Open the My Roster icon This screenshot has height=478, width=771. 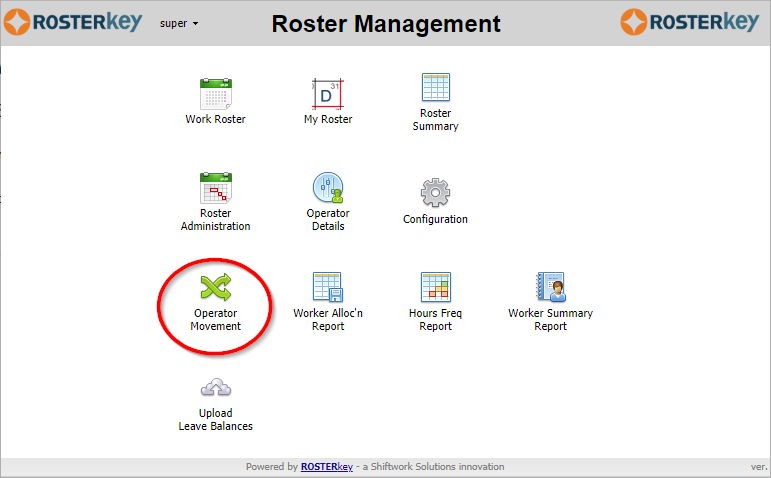327,94
